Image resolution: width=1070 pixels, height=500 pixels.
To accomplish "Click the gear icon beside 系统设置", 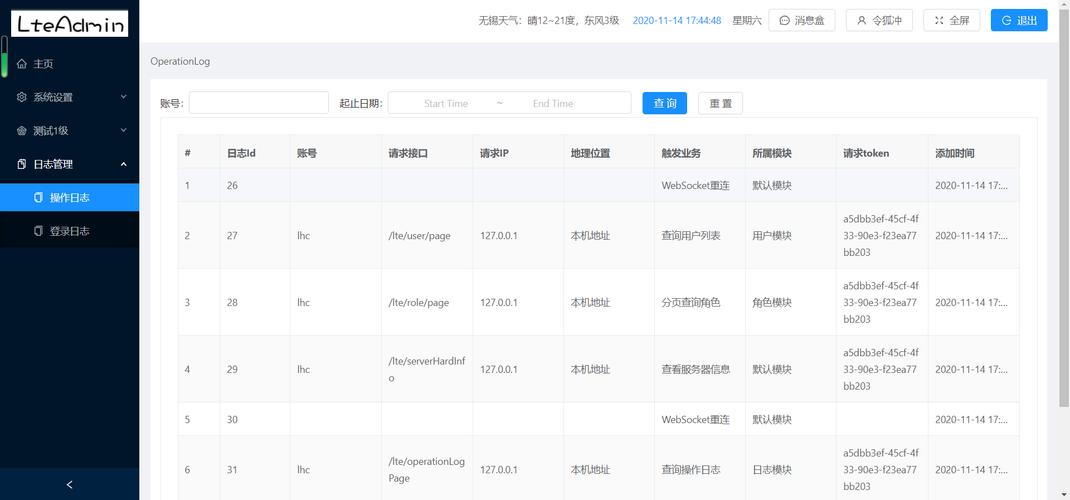I will pyautogui.click(x=22, y=97).
